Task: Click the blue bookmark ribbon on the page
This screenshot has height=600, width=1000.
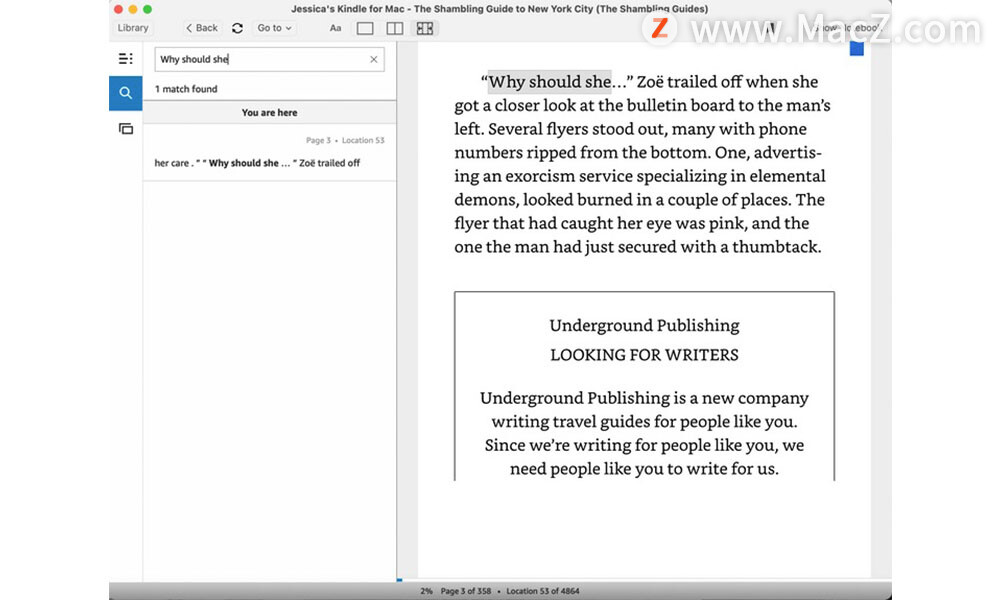Action: [857, 48]
